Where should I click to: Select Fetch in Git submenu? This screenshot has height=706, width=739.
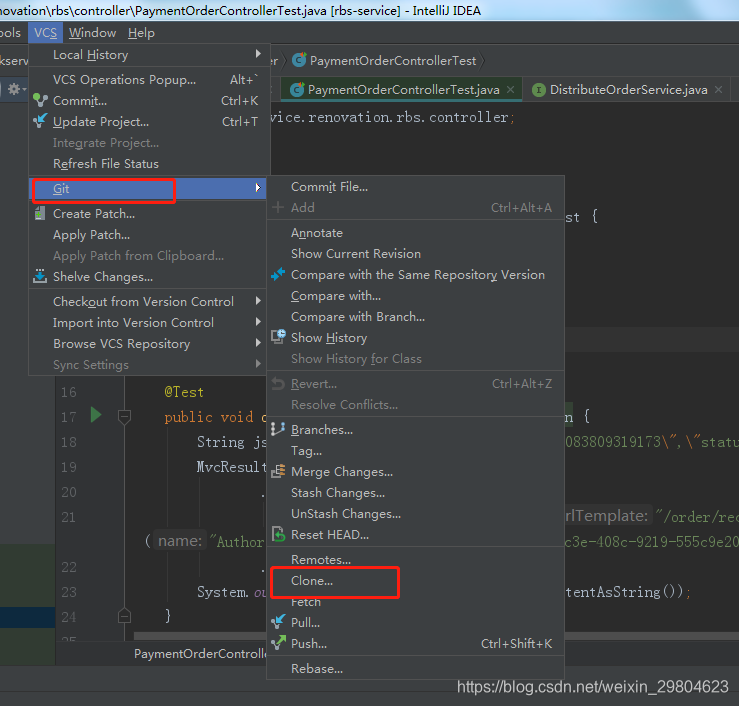415,602
